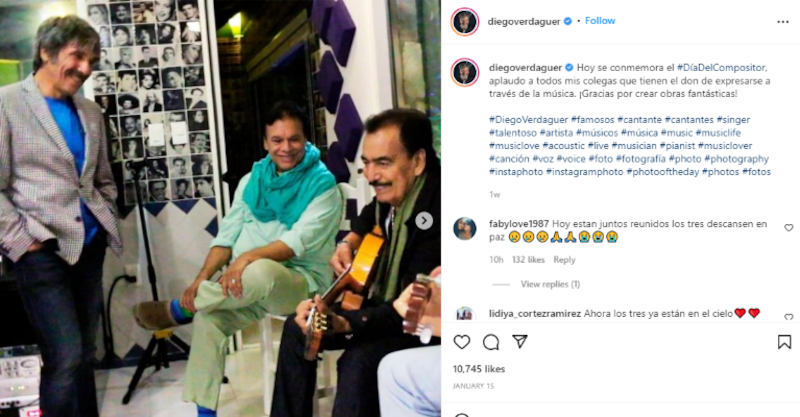View the 10,745 likes list

479,369
